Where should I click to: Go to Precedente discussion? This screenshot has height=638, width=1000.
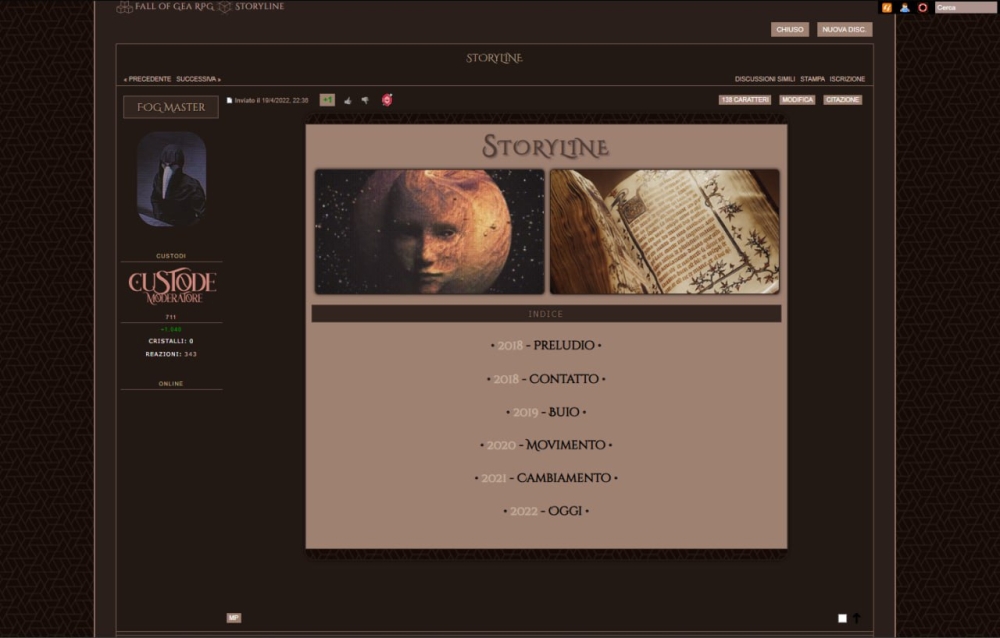(x=148, y=79)
